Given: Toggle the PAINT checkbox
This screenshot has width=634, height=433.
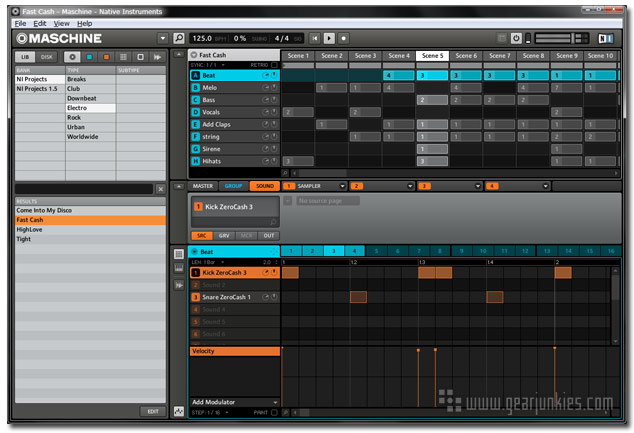Looking at the screenshot, I should click(274, 412).
